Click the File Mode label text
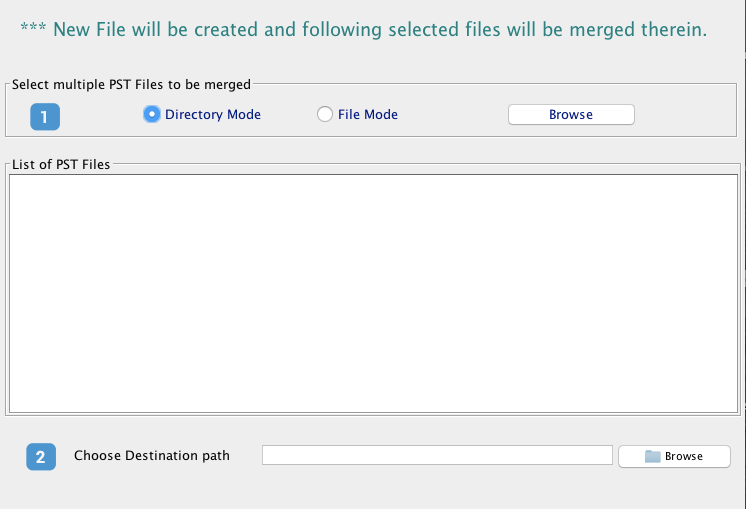This screenshot has width=746, height=509. click(x=368, y=115)
